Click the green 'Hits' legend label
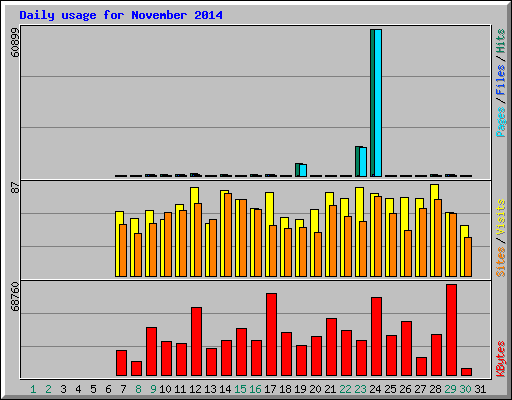Viewport: 512px width, 400px height. [x=501, y=41]
